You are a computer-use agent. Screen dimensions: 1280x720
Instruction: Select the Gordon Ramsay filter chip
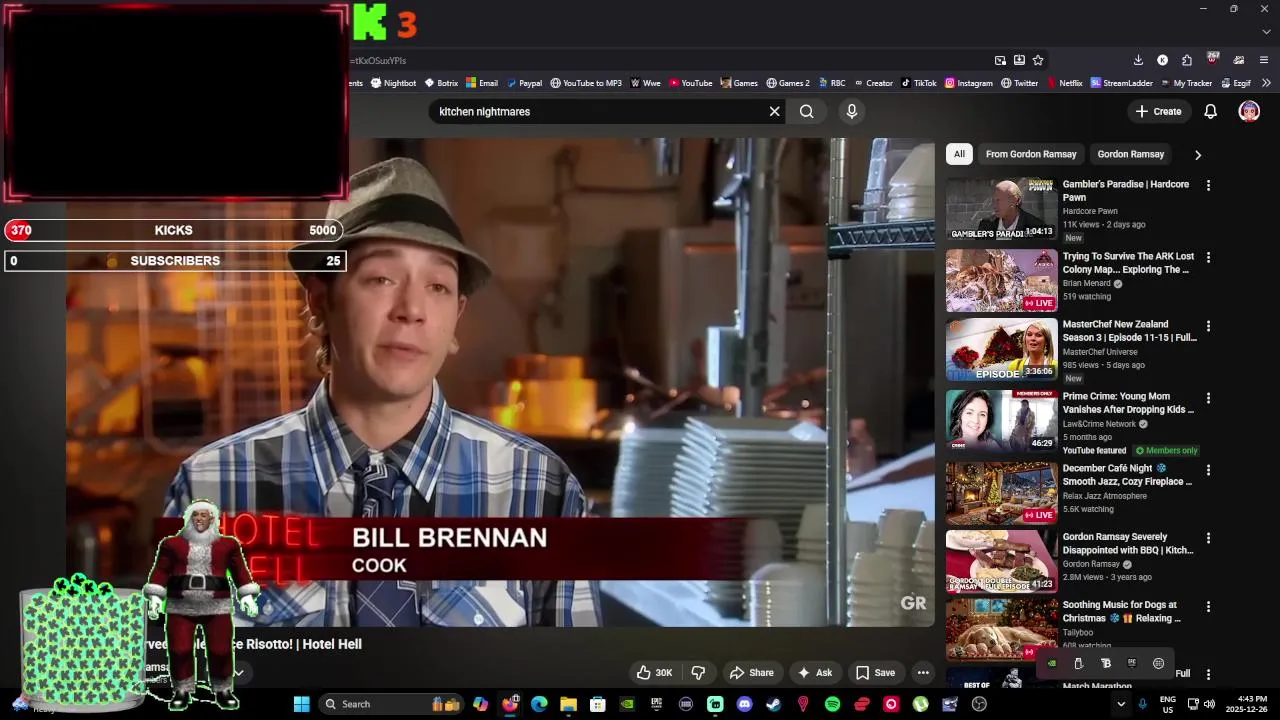[x=1130, y=154]
